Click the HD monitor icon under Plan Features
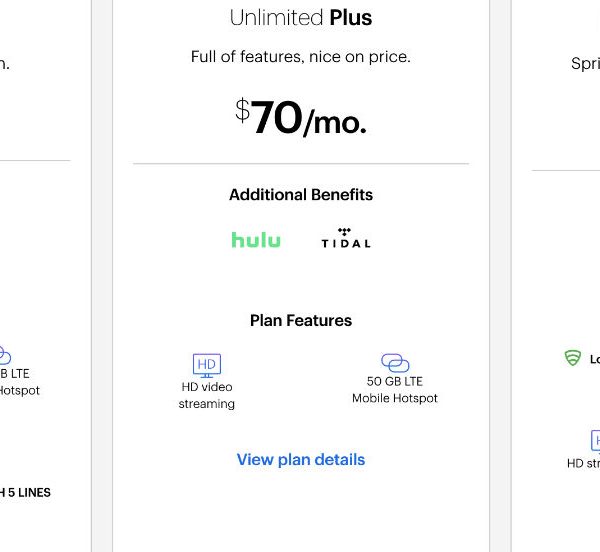This screenshot has height=552, width=600. click(207, 364)
